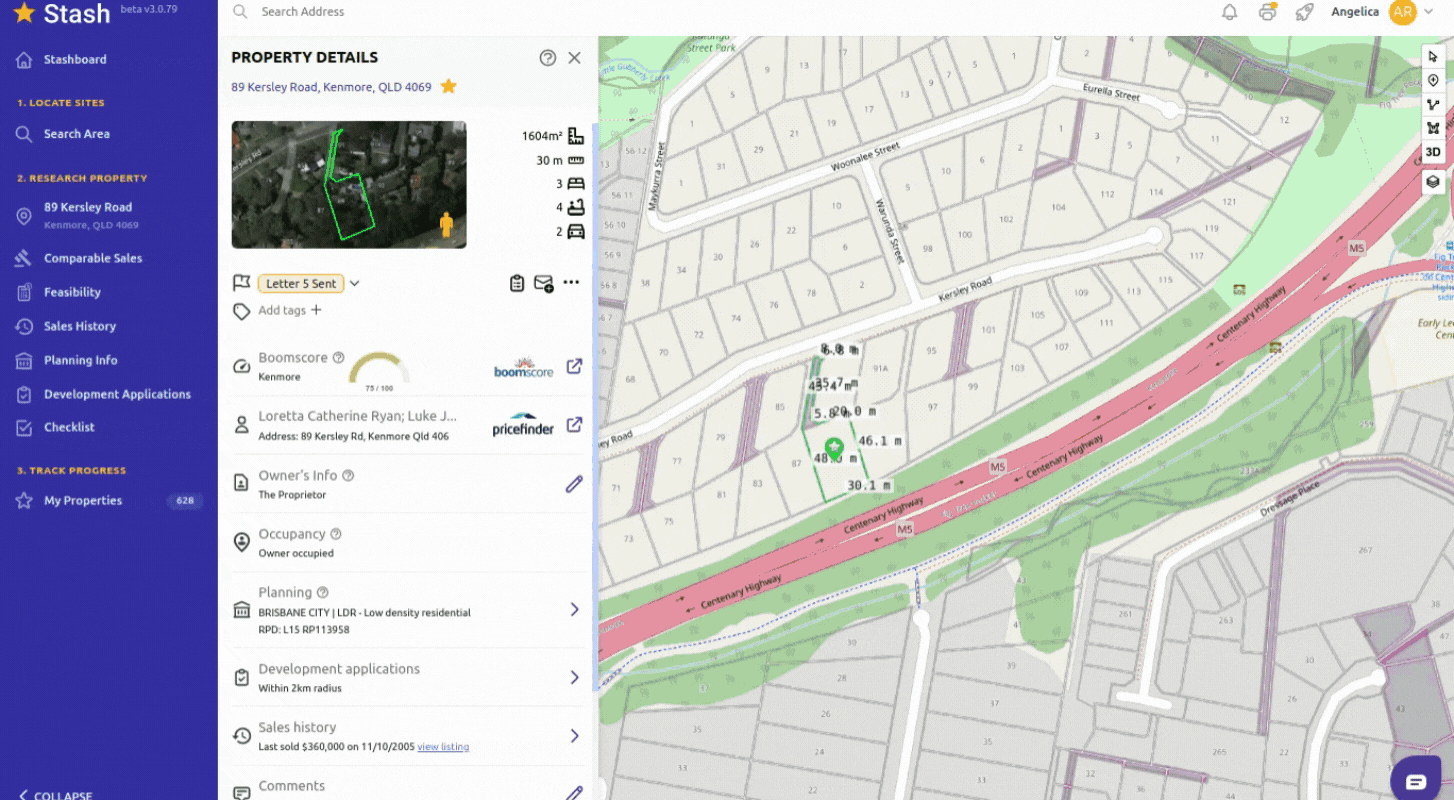Open the notifications bell

point(1230,12)
